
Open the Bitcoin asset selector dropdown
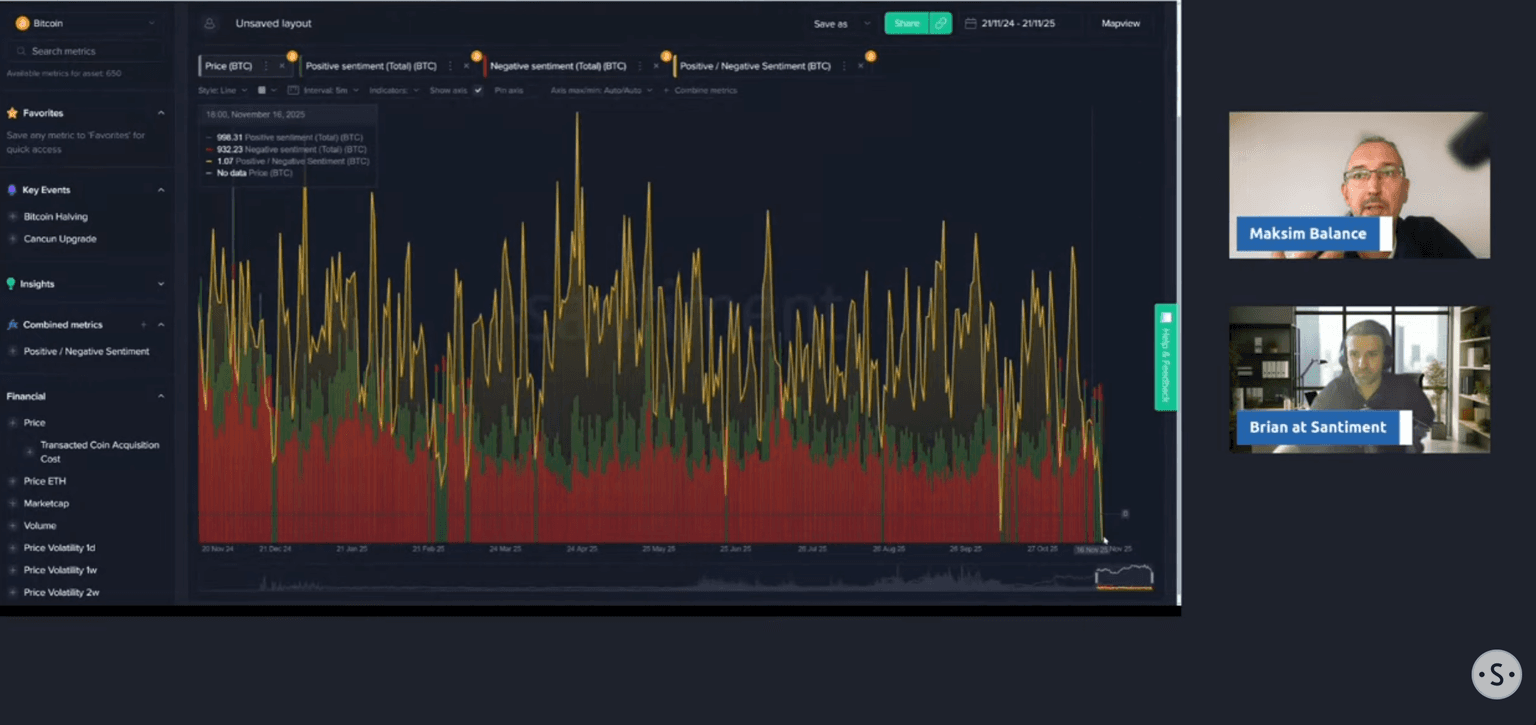click(x=86, y=23)
